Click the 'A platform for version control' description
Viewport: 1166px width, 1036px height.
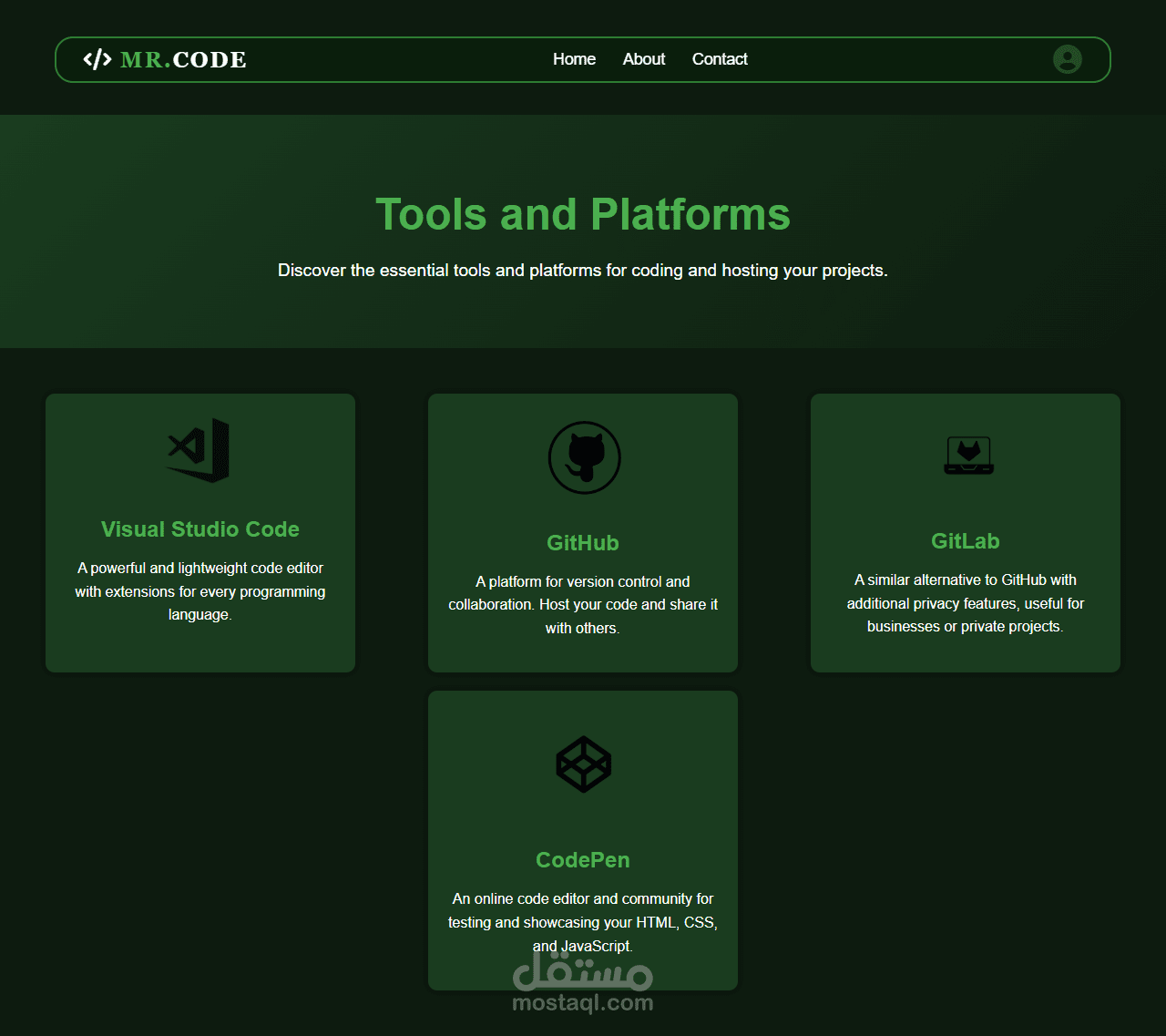coord(583,605)
